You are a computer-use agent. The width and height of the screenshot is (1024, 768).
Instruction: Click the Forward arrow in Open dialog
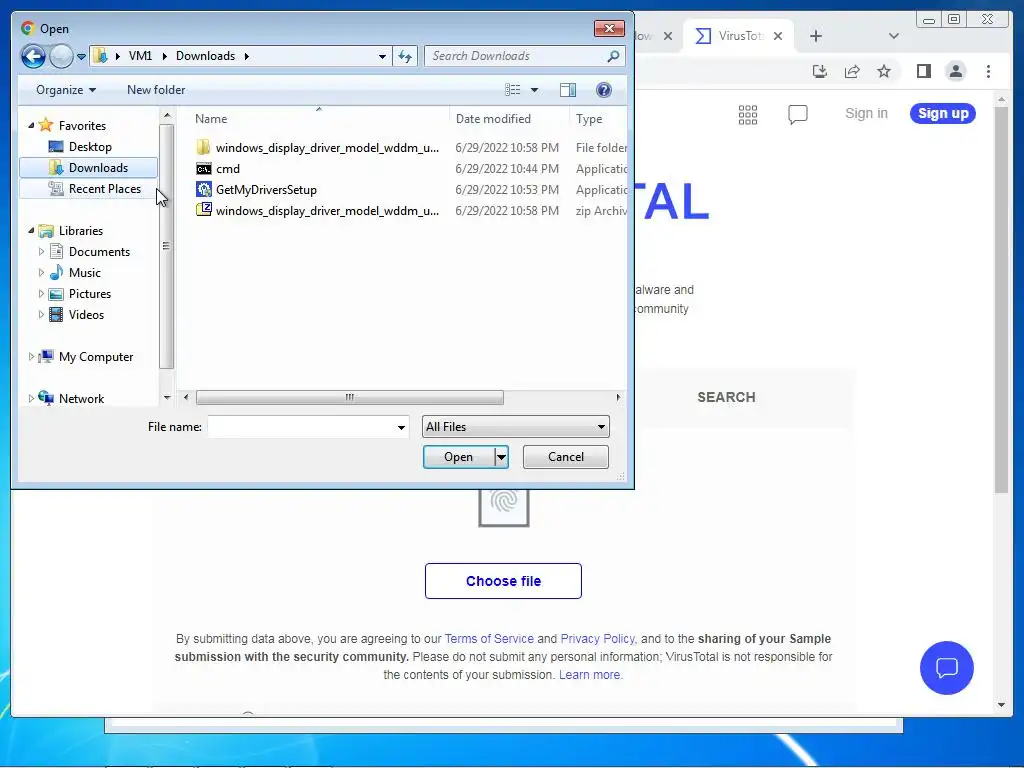click(x=61, y=56)
